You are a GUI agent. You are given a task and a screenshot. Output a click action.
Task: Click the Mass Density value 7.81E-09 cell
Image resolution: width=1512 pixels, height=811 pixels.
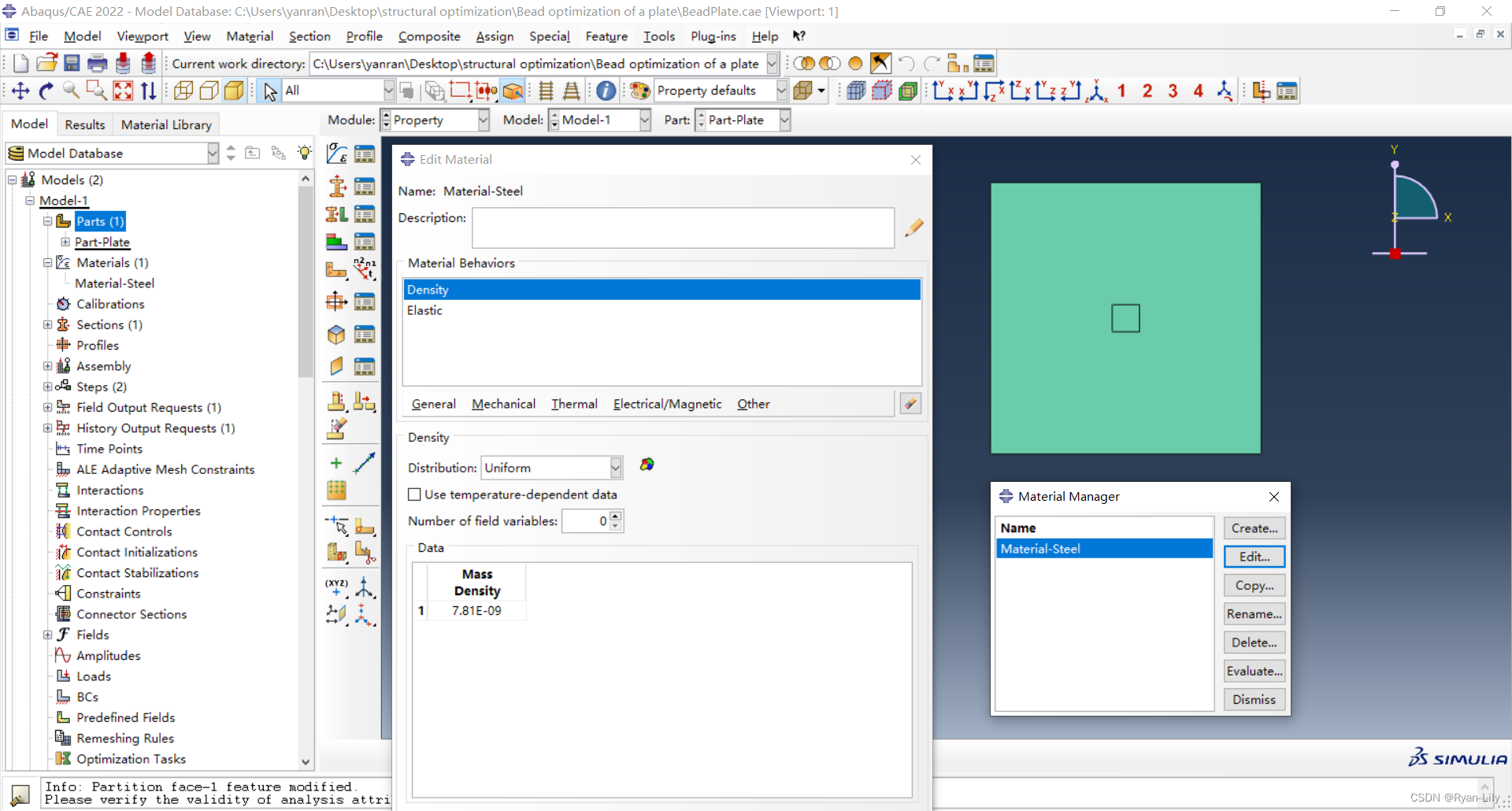(x=476, y=610)
